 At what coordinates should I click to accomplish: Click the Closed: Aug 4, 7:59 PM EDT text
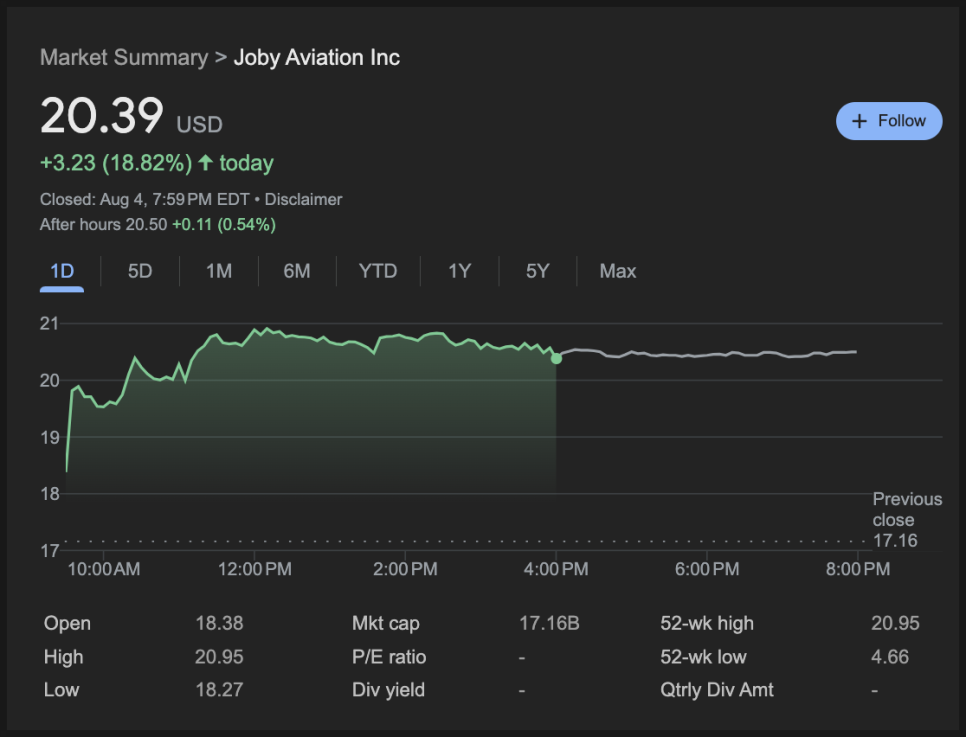[x=144, y=200]
